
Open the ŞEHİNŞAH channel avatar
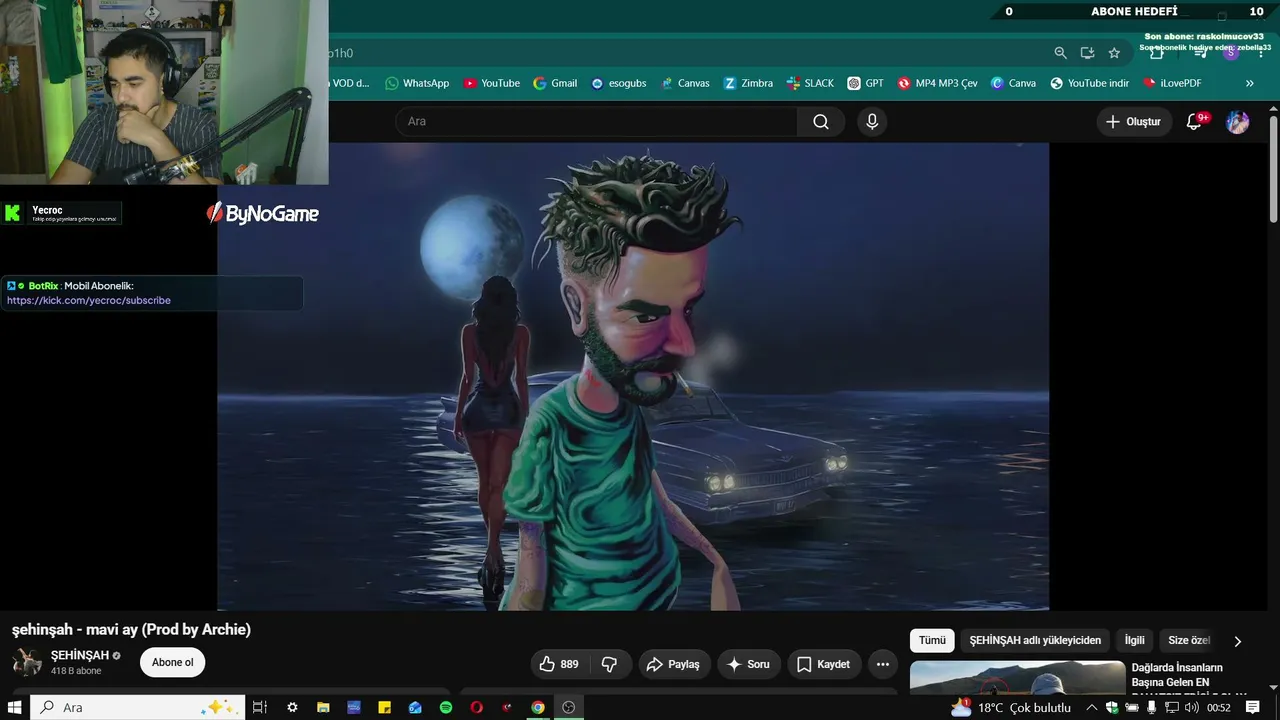[x=27, y=662]
